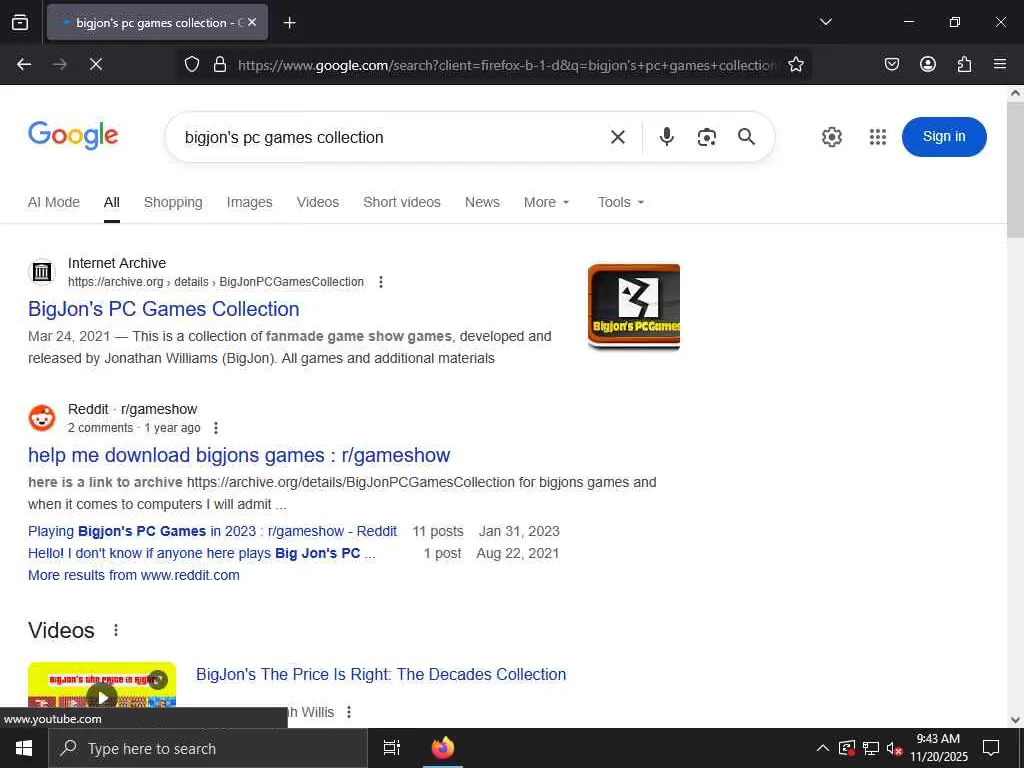Click the page vertical scrollbar thumb
Screen dimensions: 1024x768
coord(1015,170)
